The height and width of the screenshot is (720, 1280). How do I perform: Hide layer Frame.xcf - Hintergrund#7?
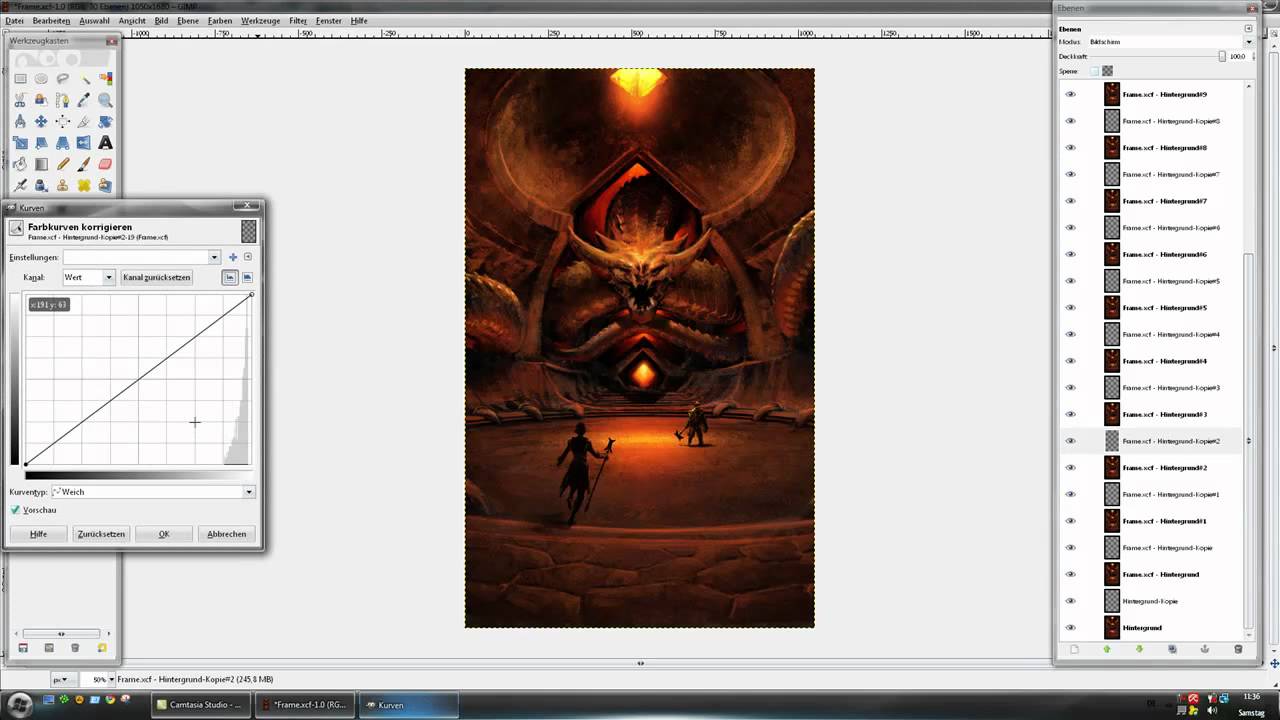pyautogui.click(x=1070, y=201)
